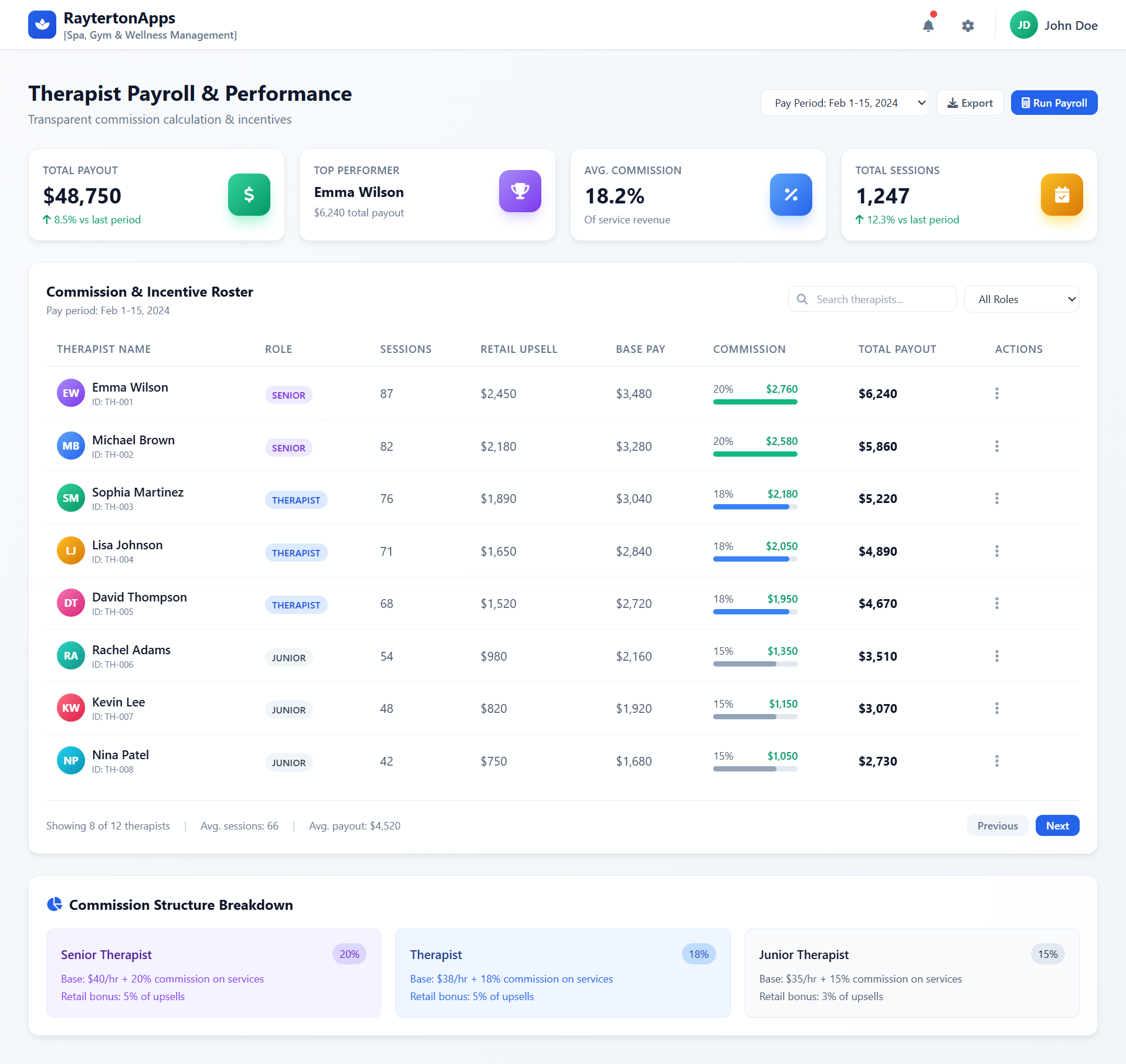Open the actions menu for Nina Patel
Screen dimensions: 1126x1064
pos(996,760)
